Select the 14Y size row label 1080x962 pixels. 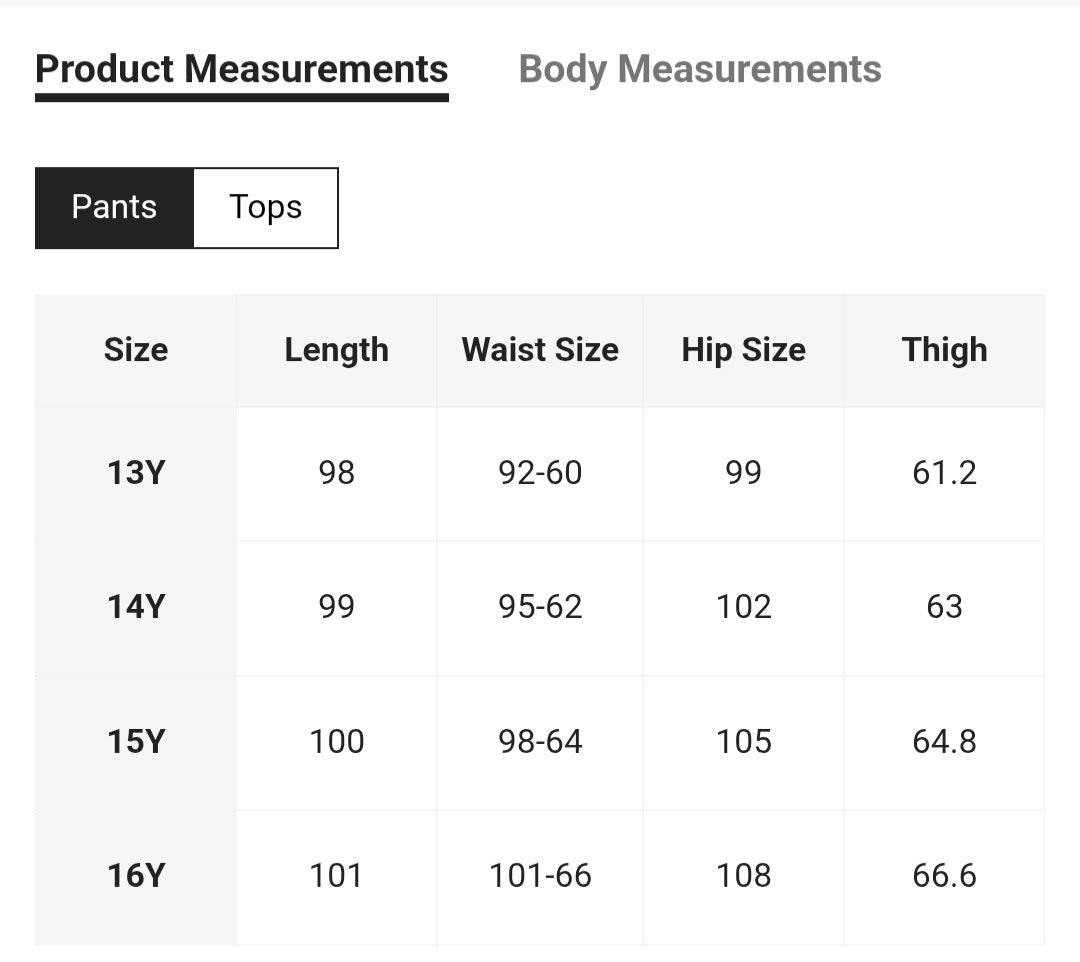[x=136, y=607]
